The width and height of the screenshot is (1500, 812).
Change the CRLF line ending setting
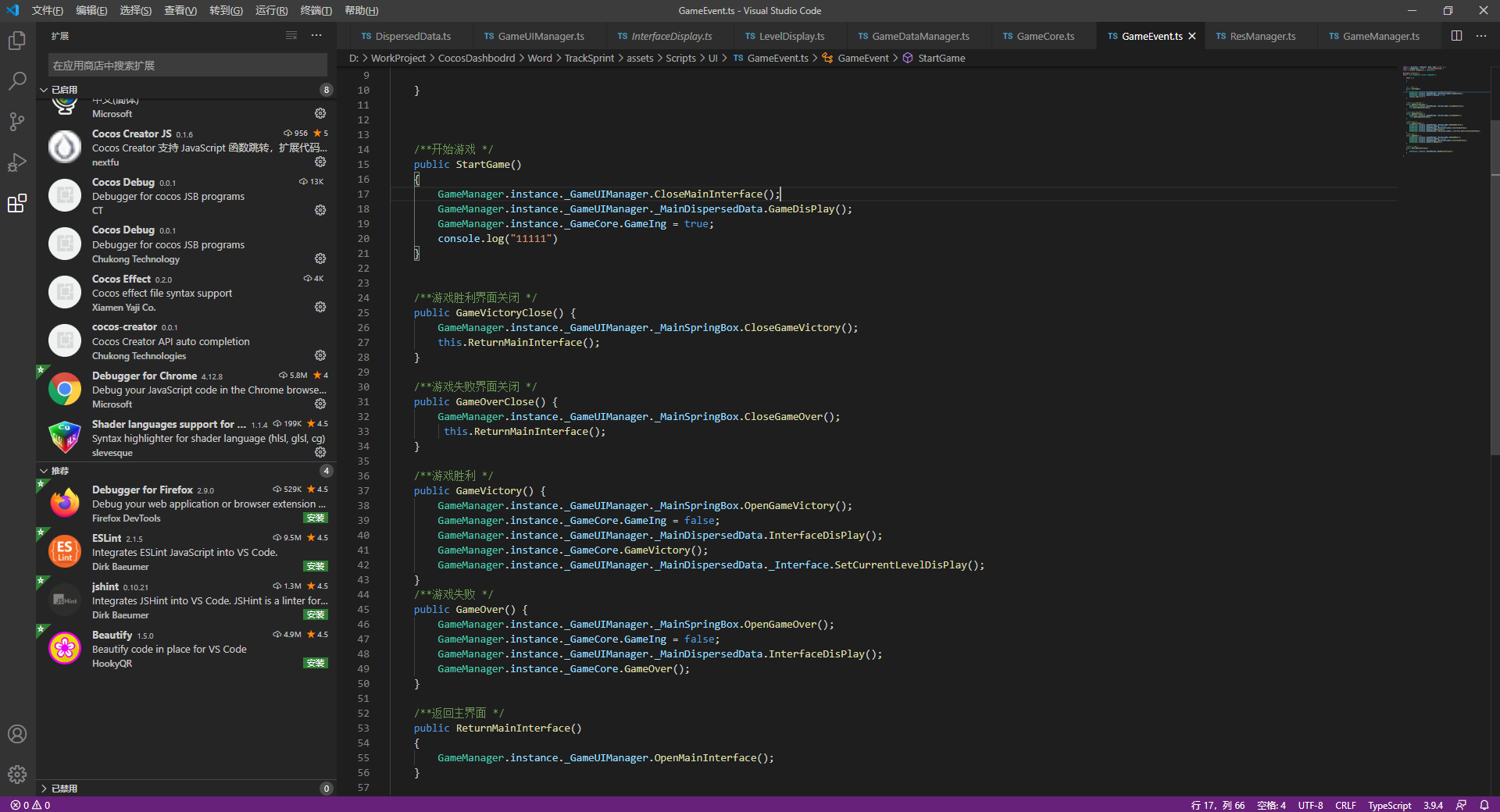tap(1345, 805)
